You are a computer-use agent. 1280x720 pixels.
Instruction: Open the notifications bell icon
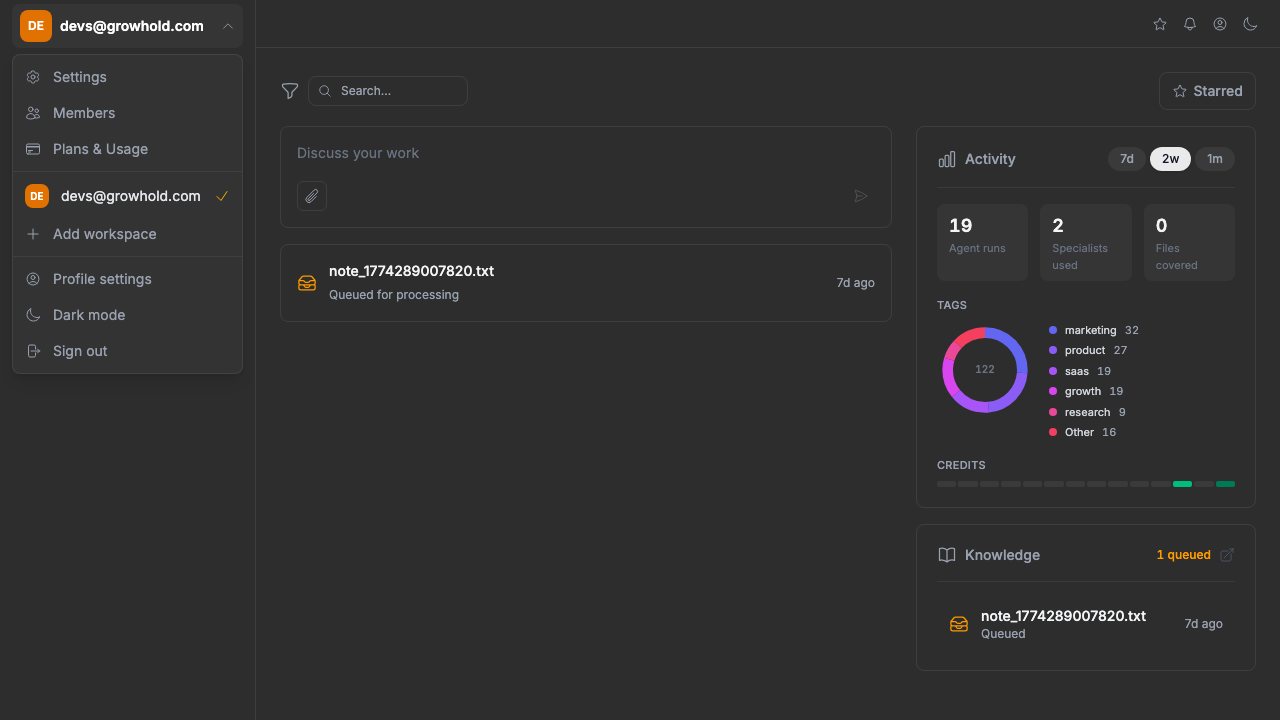click(1190, 24)
